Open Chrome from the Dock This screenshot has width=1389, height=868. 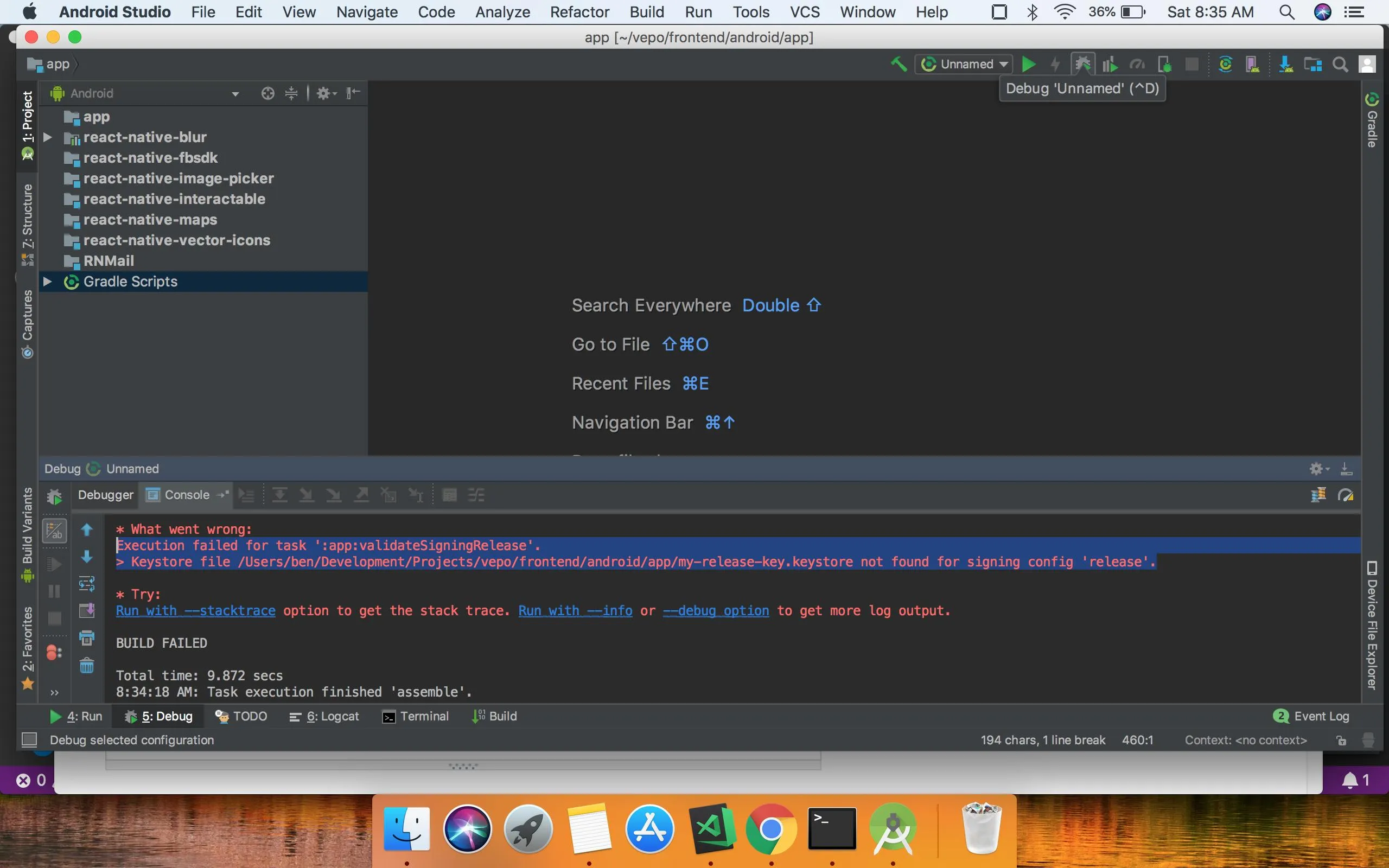tap(771, 829)
